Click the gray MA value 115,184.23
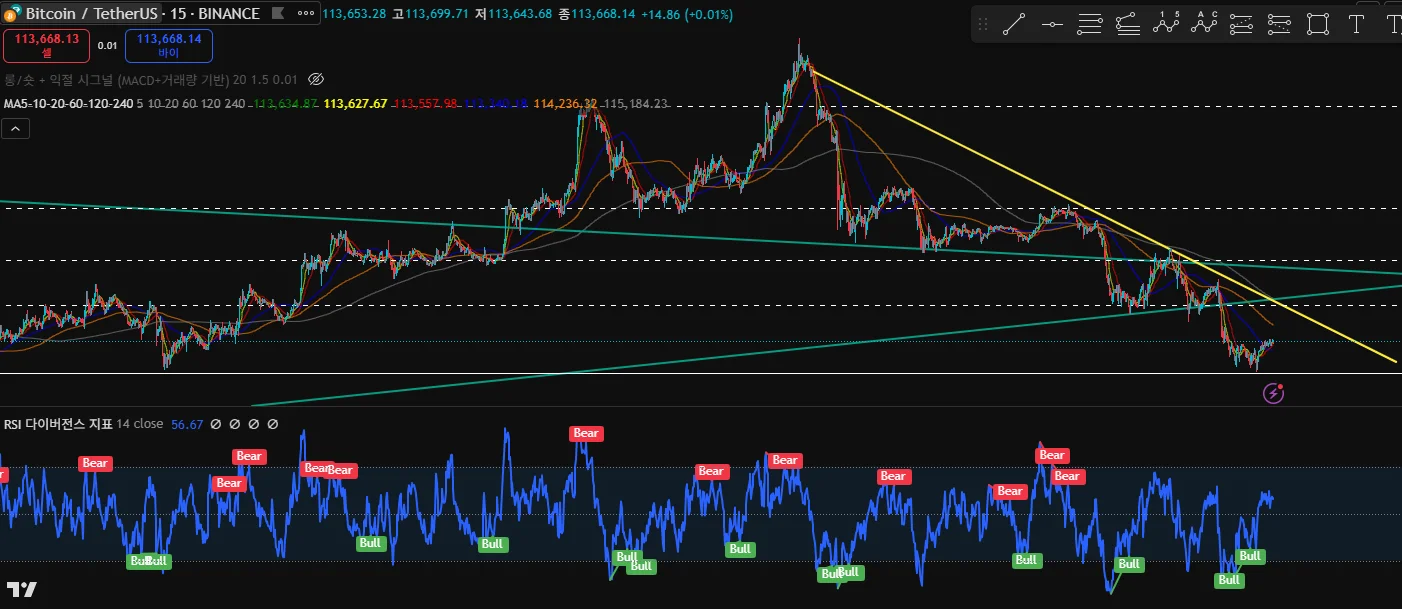1402x609 pixels. (x=636, y=104)
